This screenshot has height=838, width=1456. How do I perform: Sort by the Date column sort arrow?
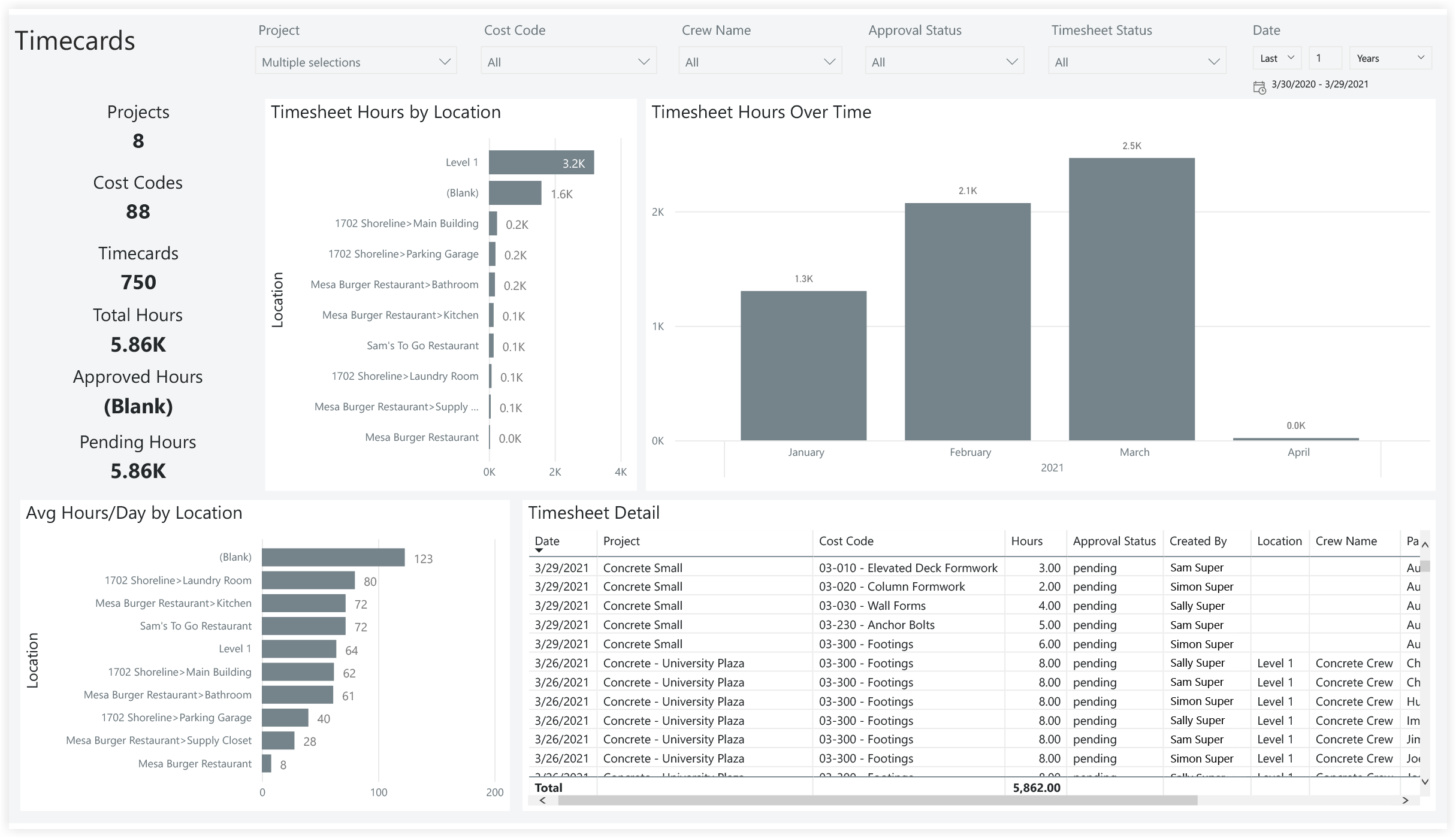pos(539,550)
